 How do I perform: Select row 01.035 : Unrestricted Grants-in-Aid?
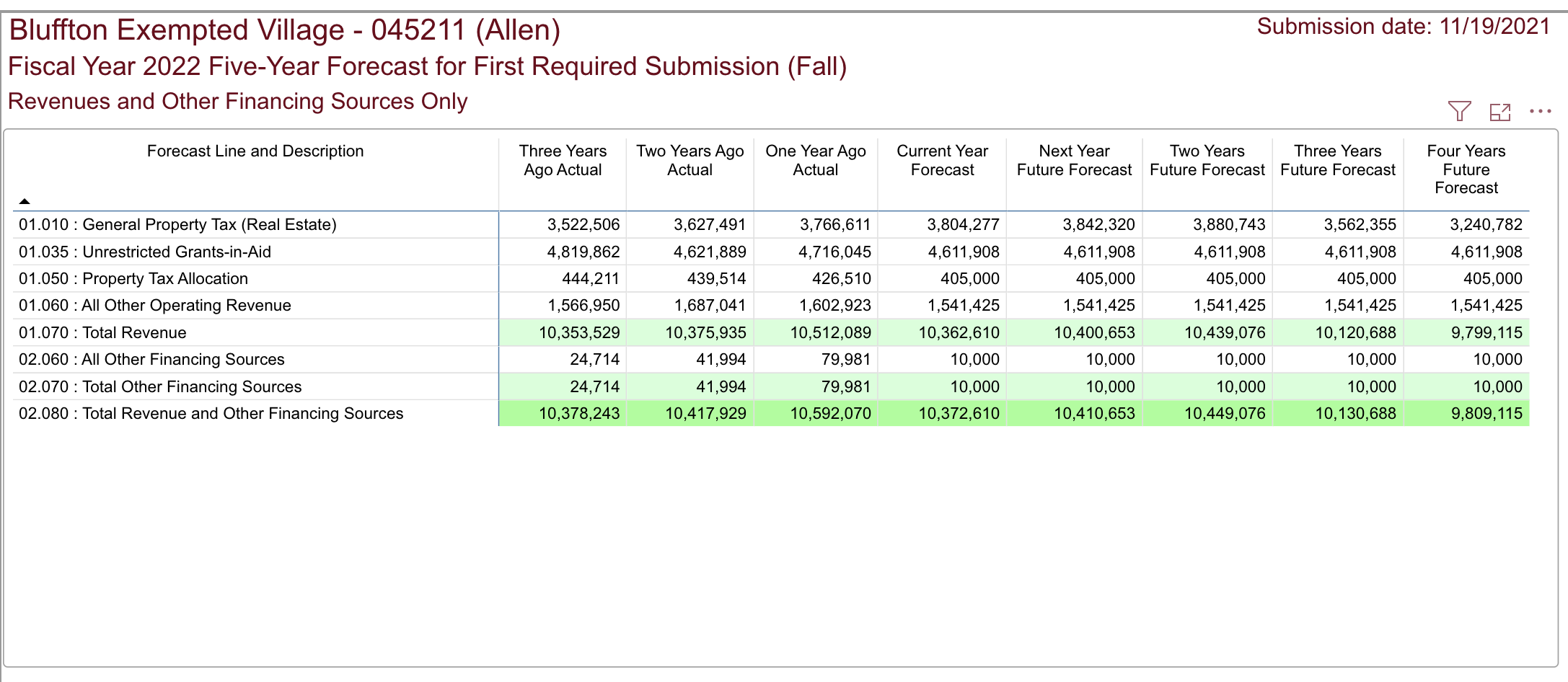tap(771, 252)
